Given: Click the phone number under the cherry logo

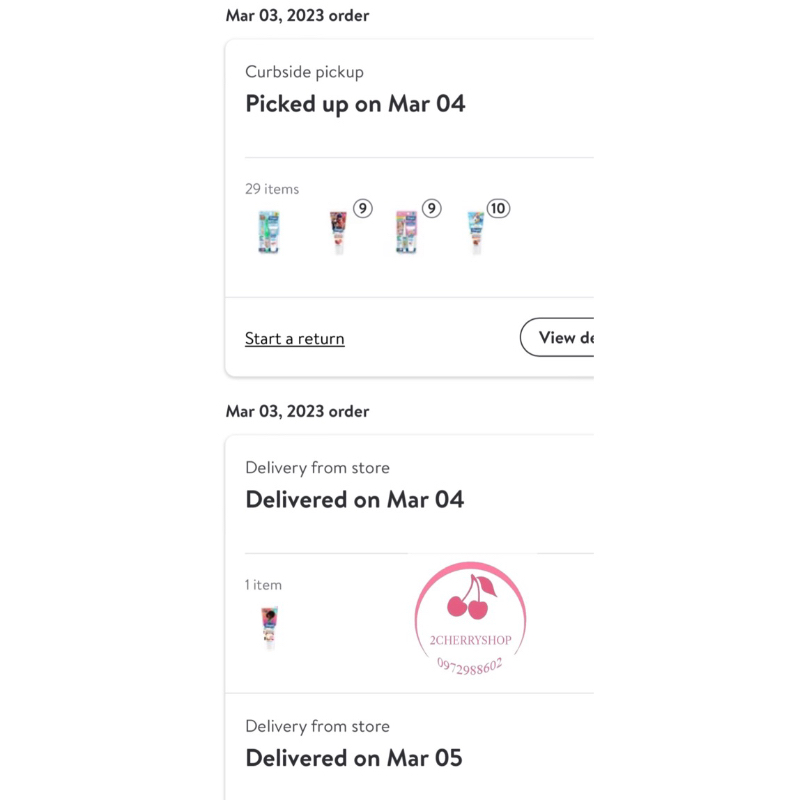Looking at the screenshot, I should 470,664.
